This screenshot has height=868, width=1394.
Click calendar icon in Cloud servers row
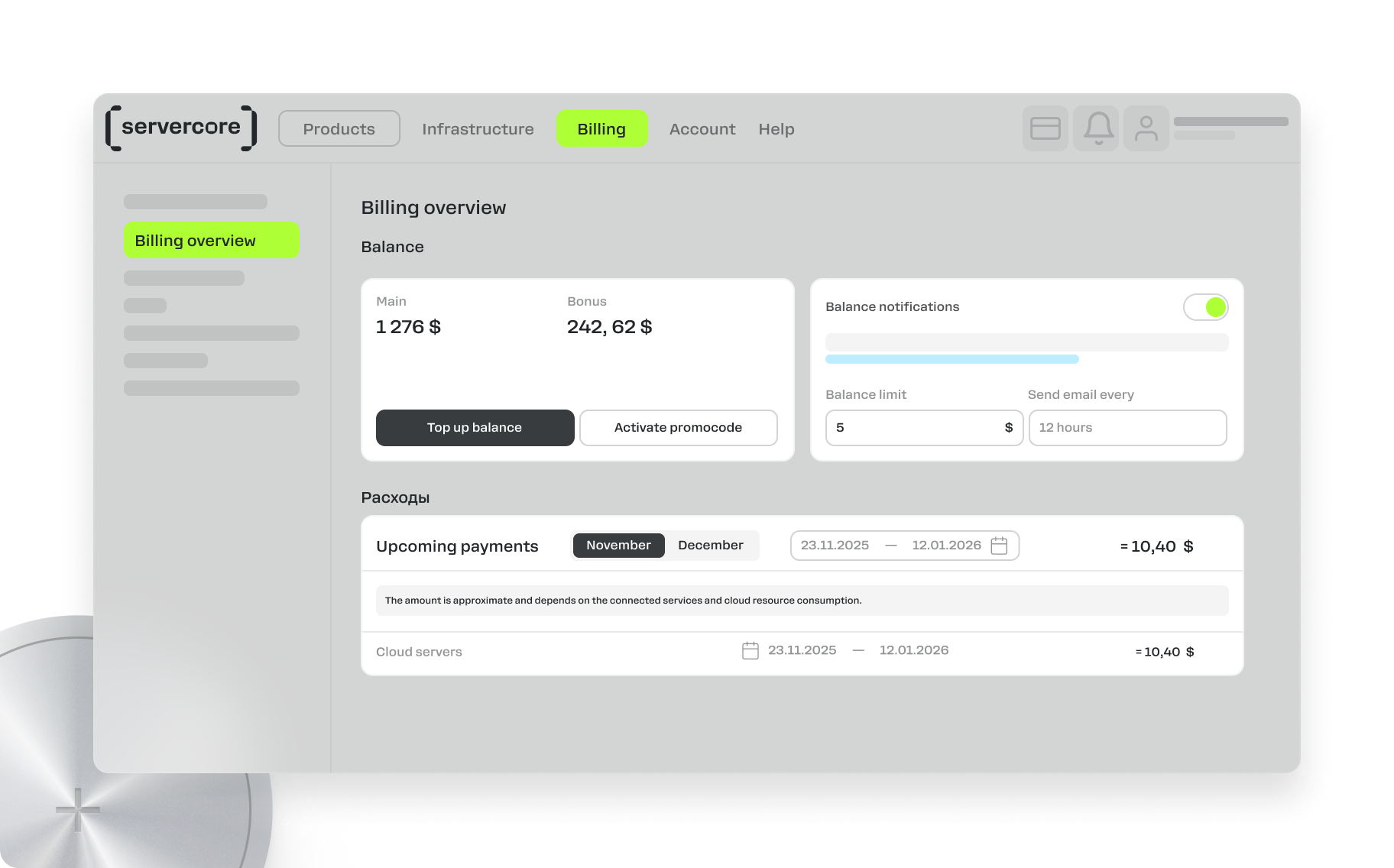click(750, 651)
